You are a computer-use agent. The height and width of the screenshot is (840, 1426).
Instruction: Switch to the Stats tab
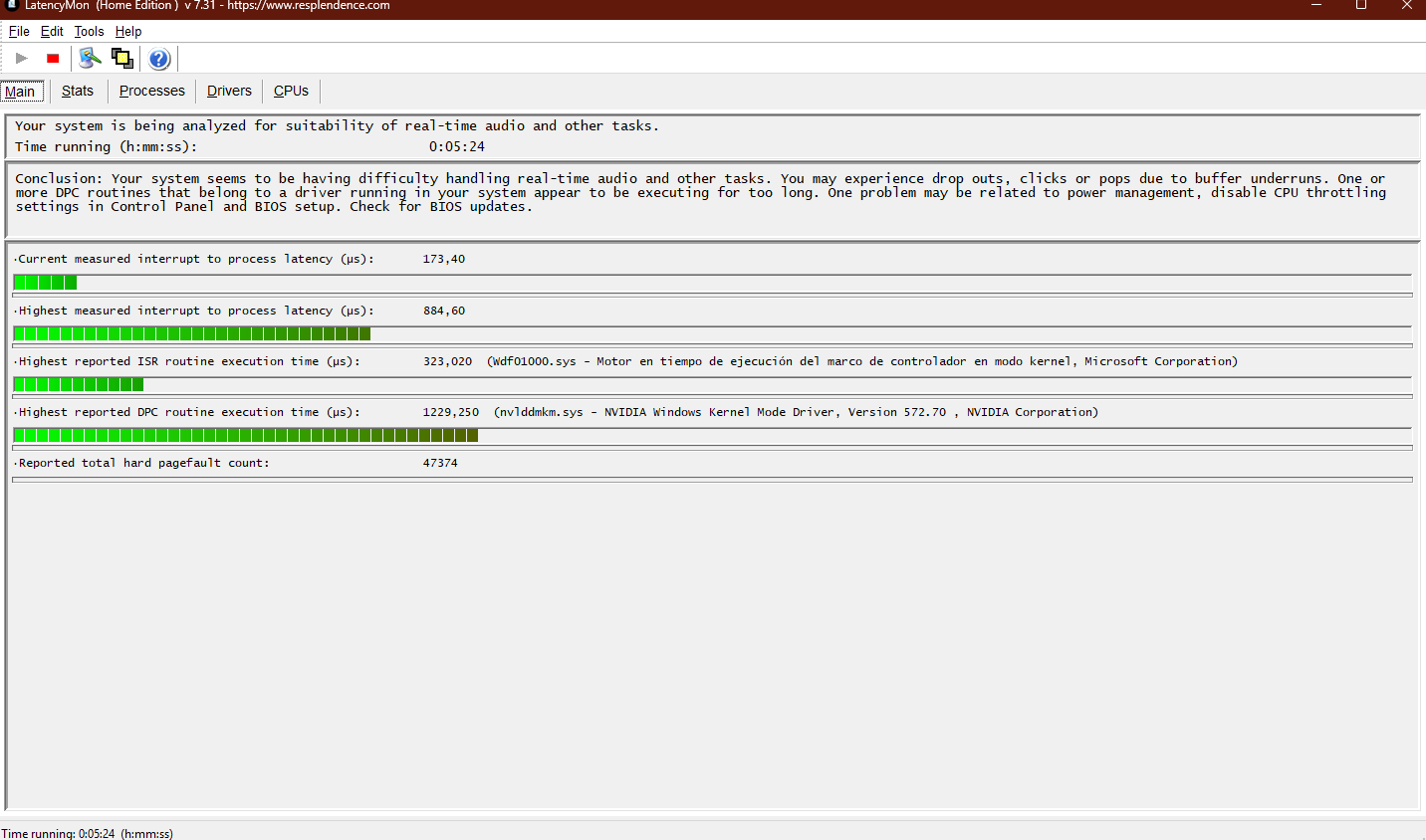pos(78,91)
